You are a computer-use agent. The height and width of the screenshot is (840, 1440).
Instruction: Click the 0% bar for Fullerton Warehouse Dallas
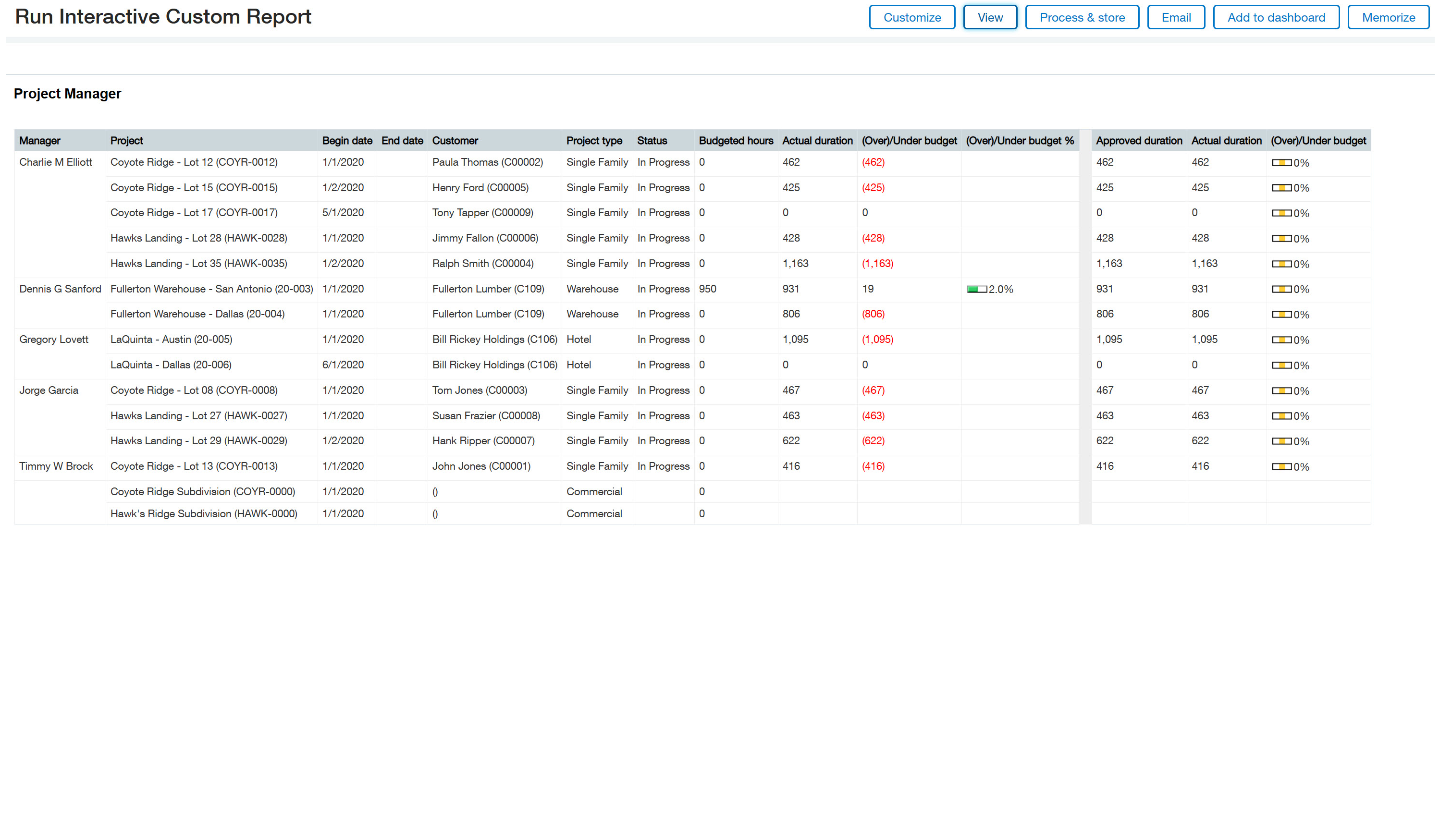(1282, 315)
